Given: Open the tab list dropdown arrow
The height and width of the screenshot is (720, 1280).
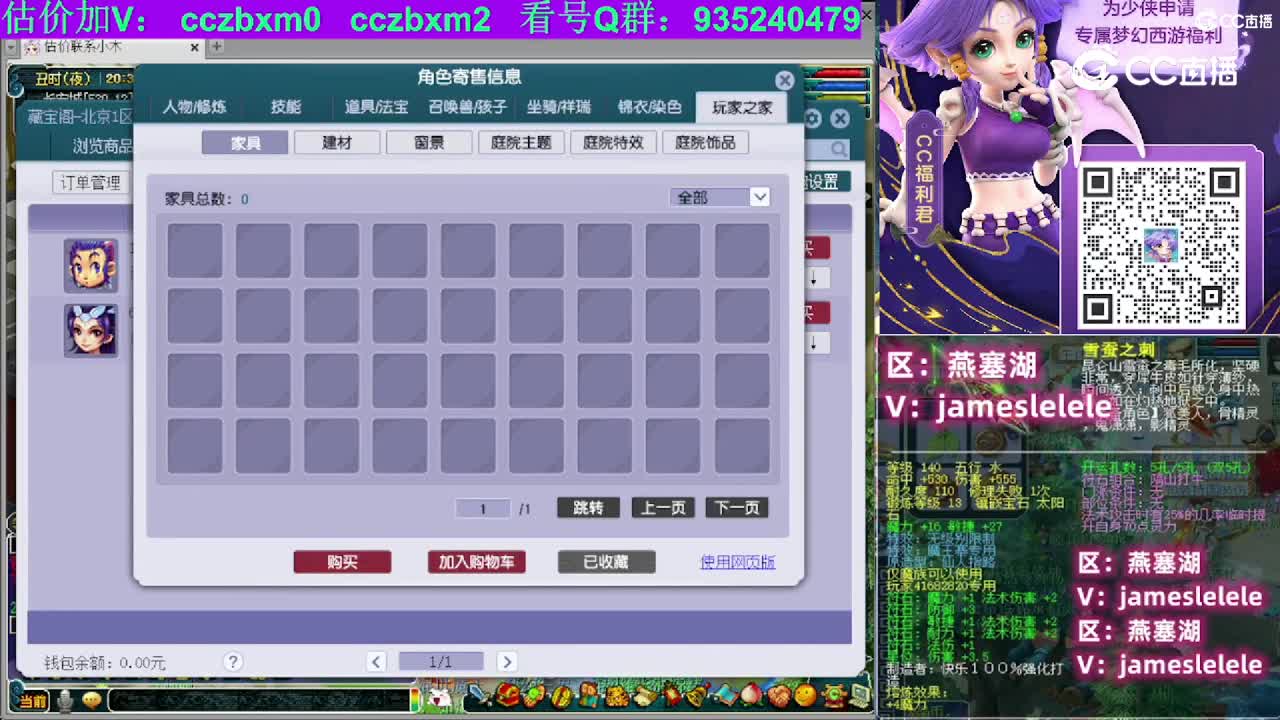Looking at the screenshot, I should (x=11, y=46).
